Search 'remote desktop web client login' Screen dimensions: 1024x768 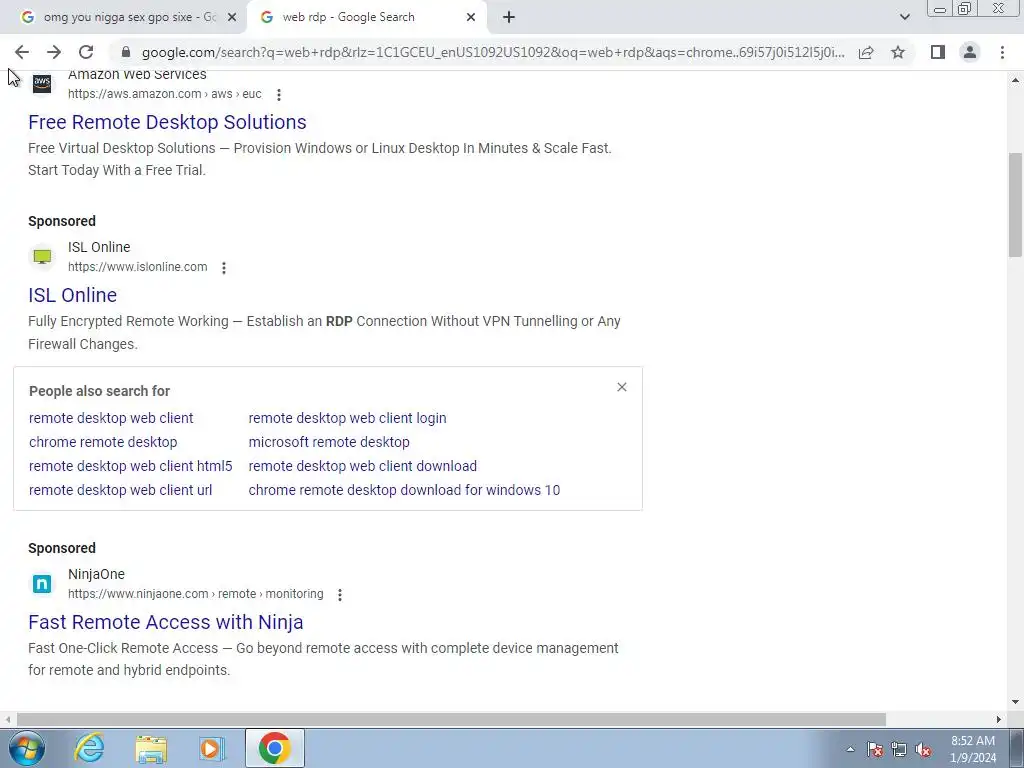[x=347, y=418]
